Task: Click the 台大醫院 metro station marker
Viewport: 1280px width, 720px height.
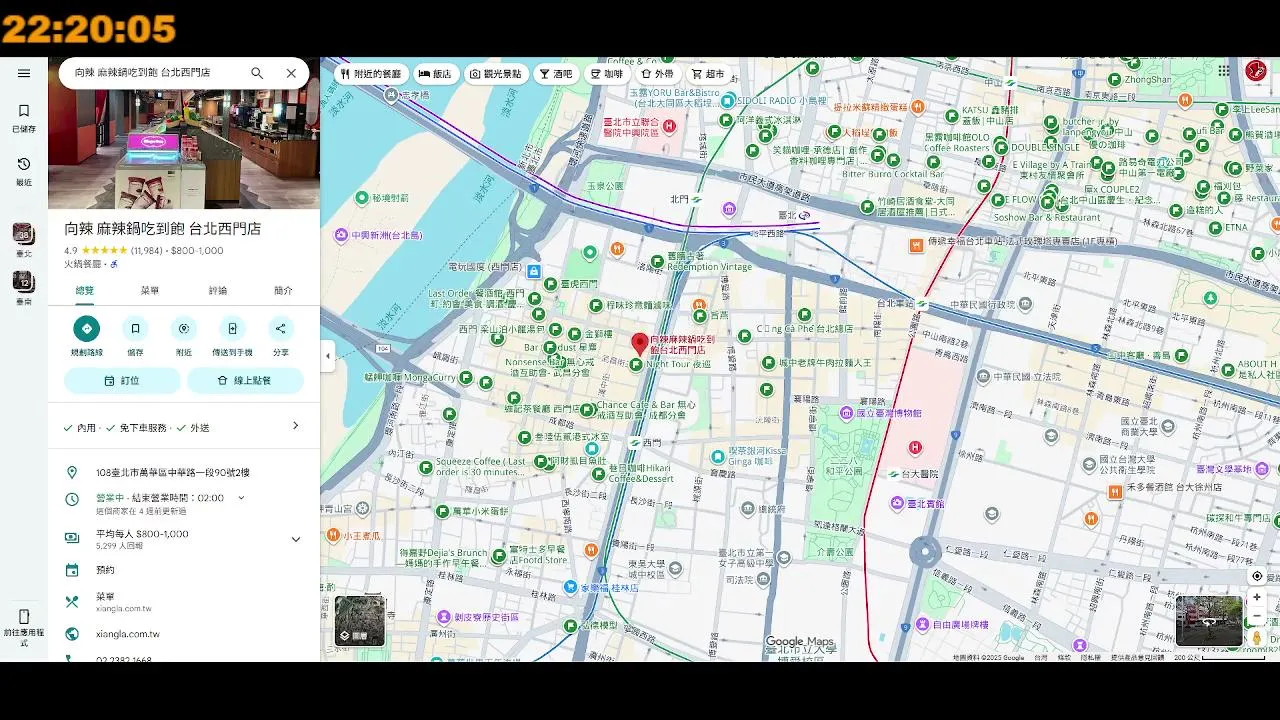Action: pyautogui.click(x=893, y=474)
